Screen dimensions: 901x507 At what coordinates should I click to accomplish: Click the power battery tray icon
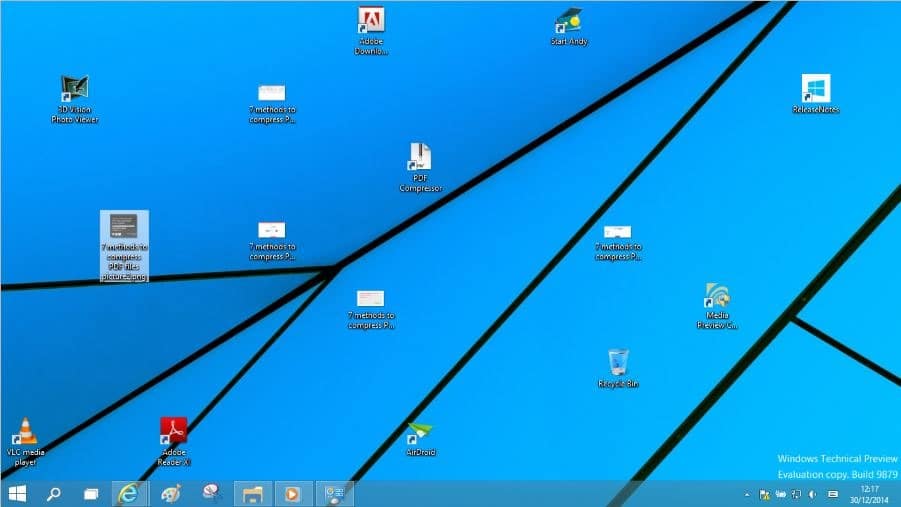pyautogui.click(x=780, y=494)
